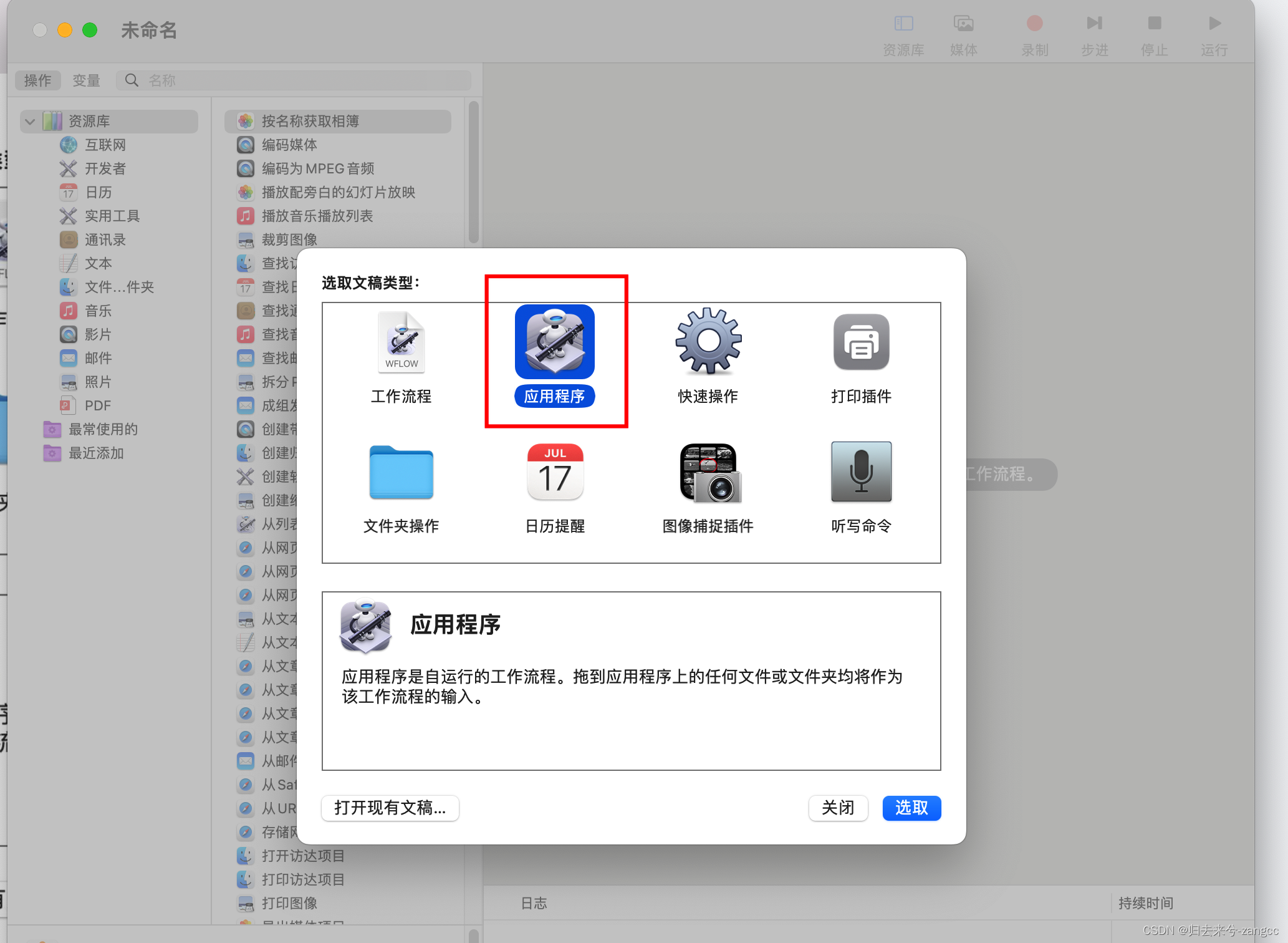Select action 编码媒体
This screenshot has height=943, width=1288.
289,145
